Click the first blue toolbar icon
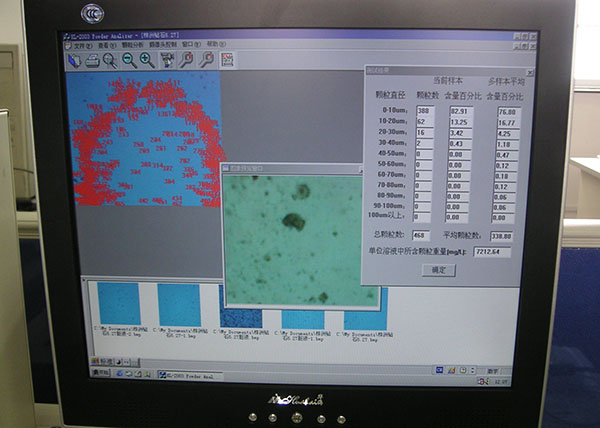600x428 pixels. click(74, 60)
